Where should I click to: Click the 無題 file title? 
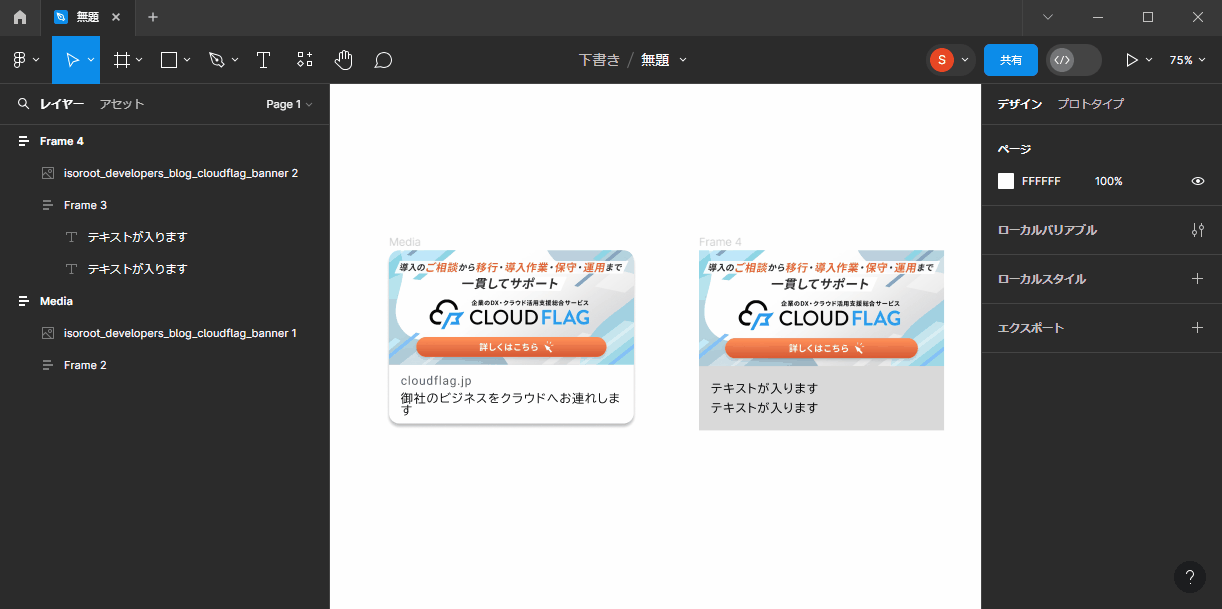point(655,60)
